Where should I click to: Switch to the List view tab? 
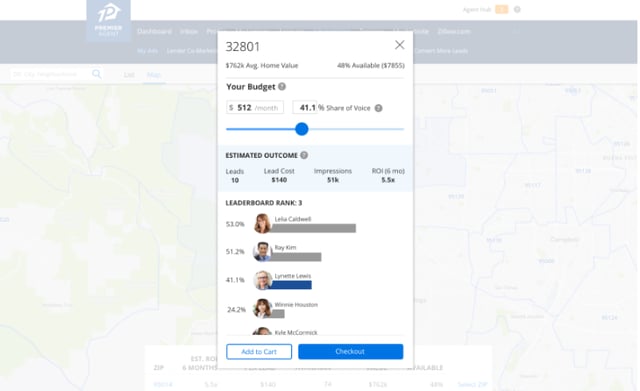129,75
